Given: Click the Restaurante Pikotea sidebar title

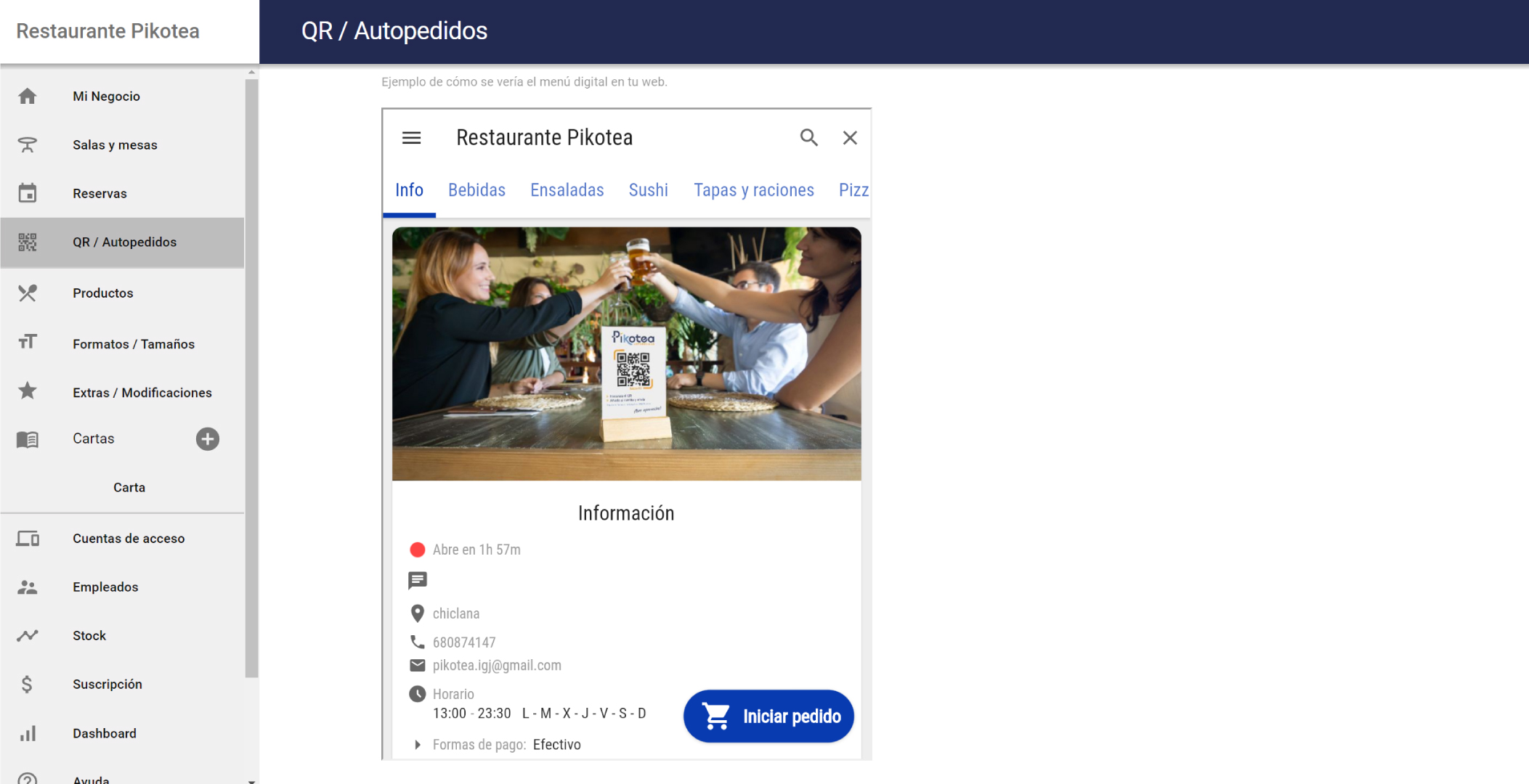Looking at the screenshot, I should (108, 31).
